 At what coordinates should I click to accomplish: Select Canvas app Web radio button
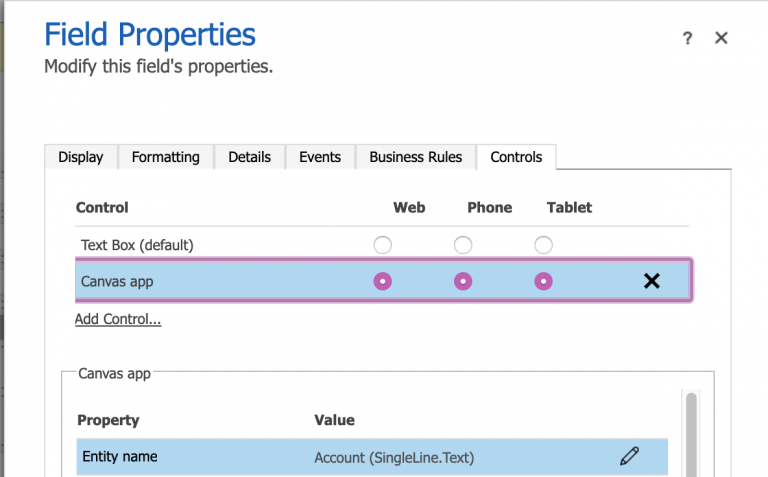coord(382,281)
